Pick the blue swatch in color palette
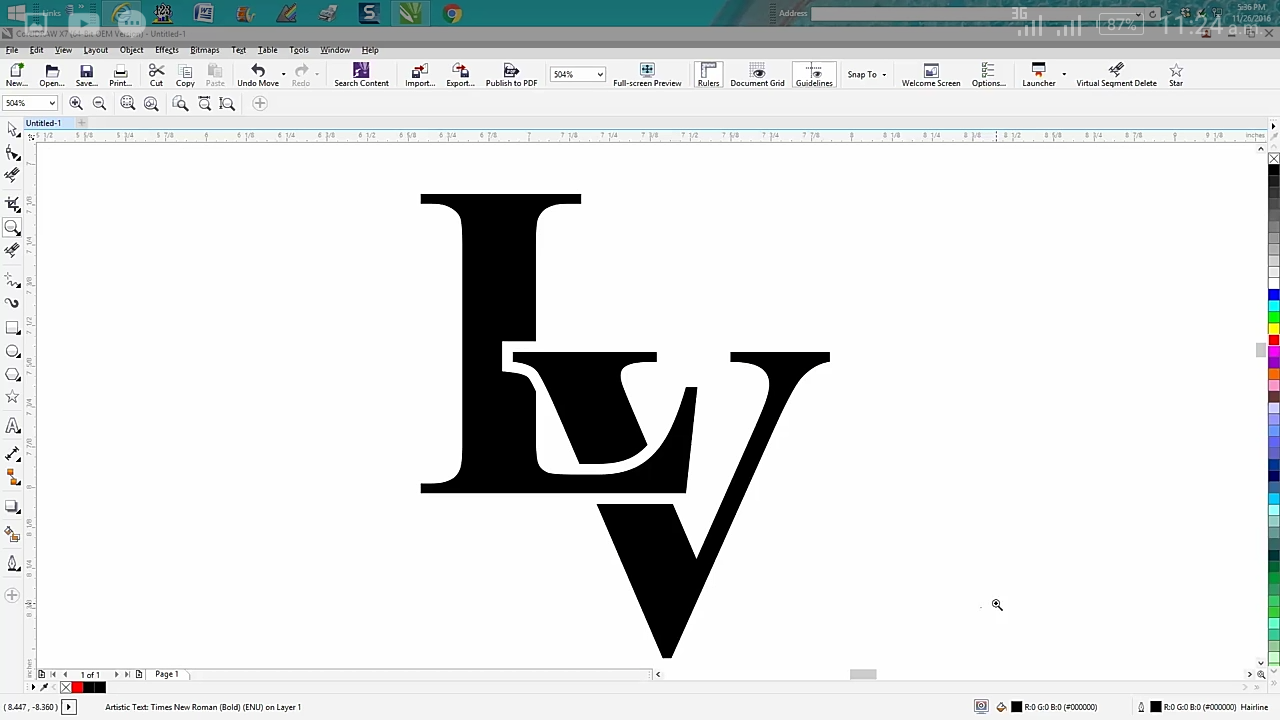This screenshot has width=1280, height=720. coord(1274,295)
